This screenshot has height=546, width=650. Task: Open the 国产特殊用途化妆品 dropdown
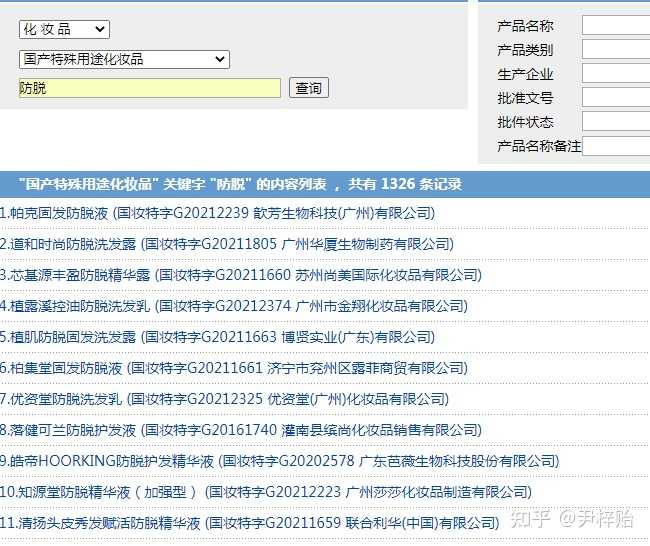124,59
